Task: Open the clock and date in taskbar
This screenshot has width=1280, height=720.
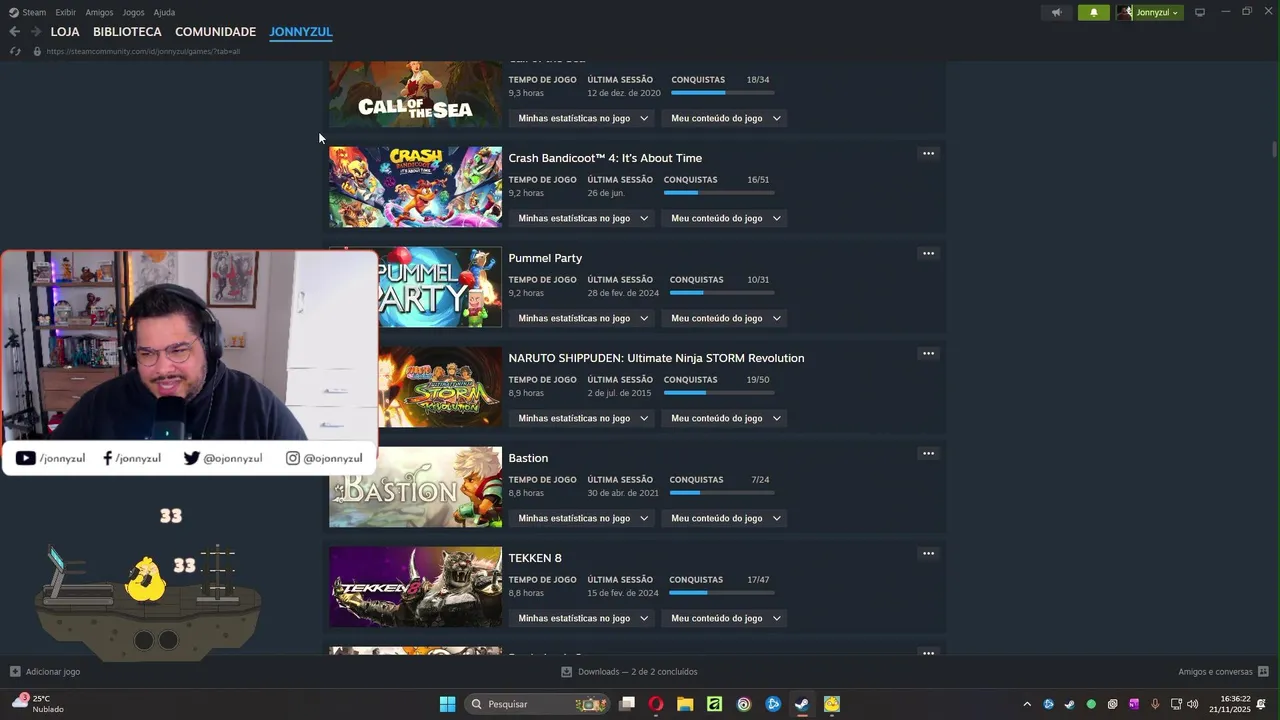Action: (1230, 704)
